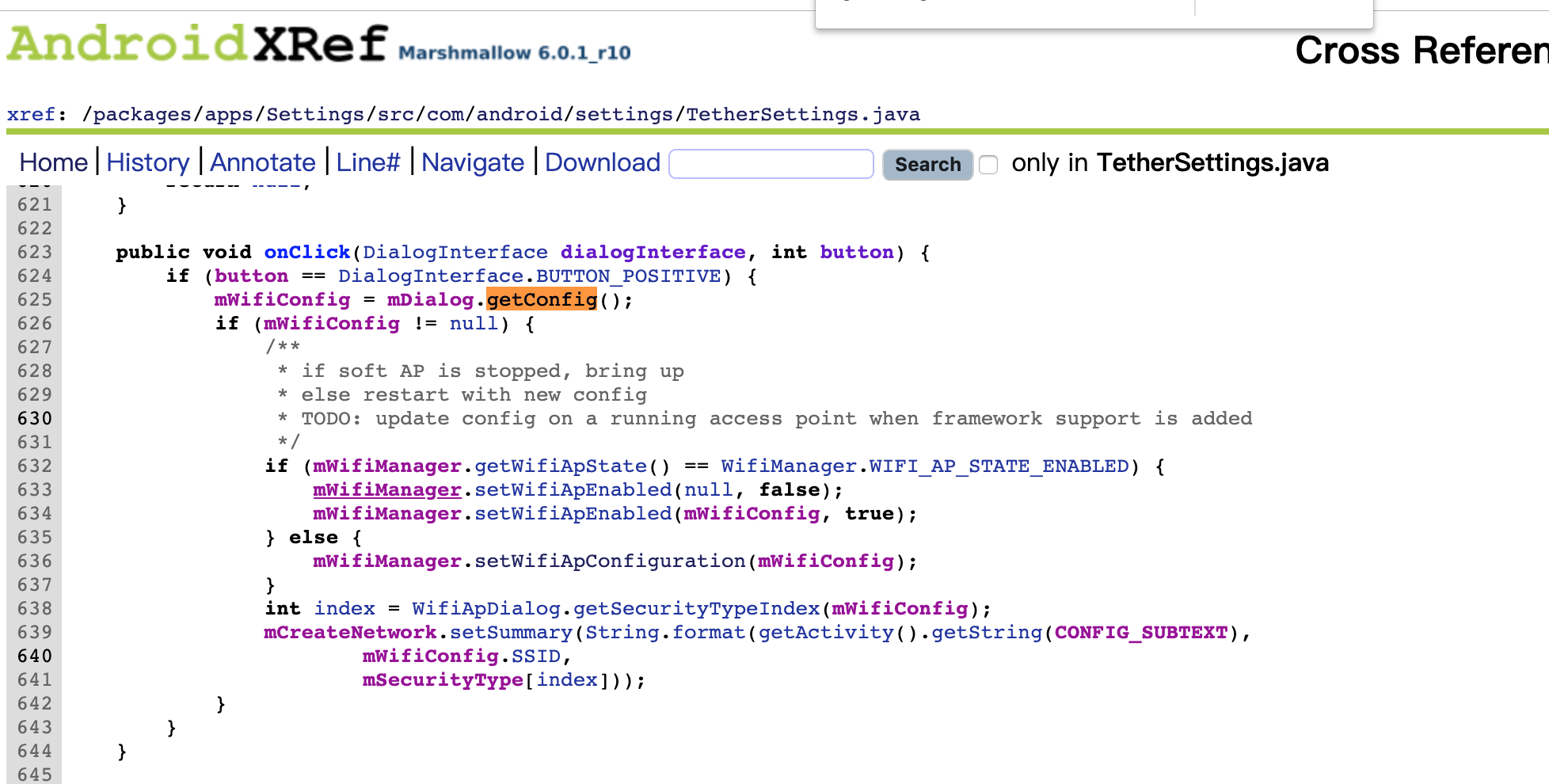Viewport: 1549px width, 784px height.
Task: Click the Download link
Action: click(603, 162)
